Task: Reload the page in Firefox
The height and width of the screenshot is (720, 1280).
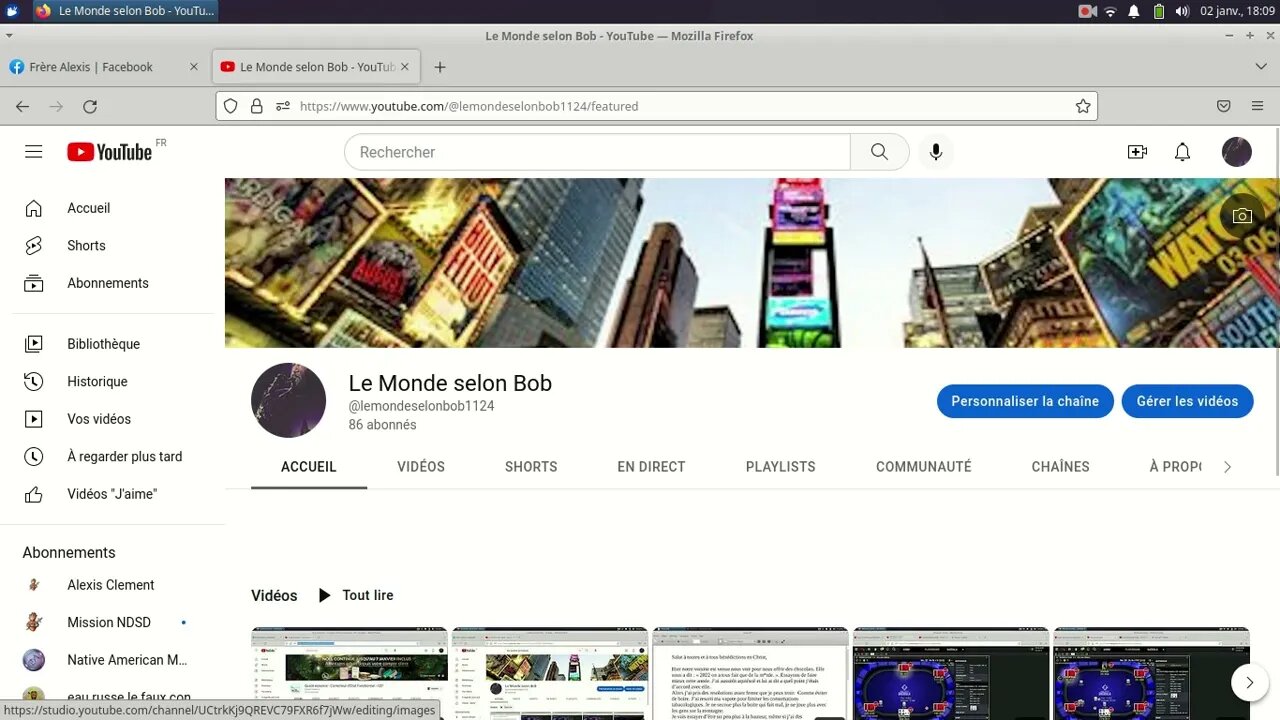Action: click(90, 106)
